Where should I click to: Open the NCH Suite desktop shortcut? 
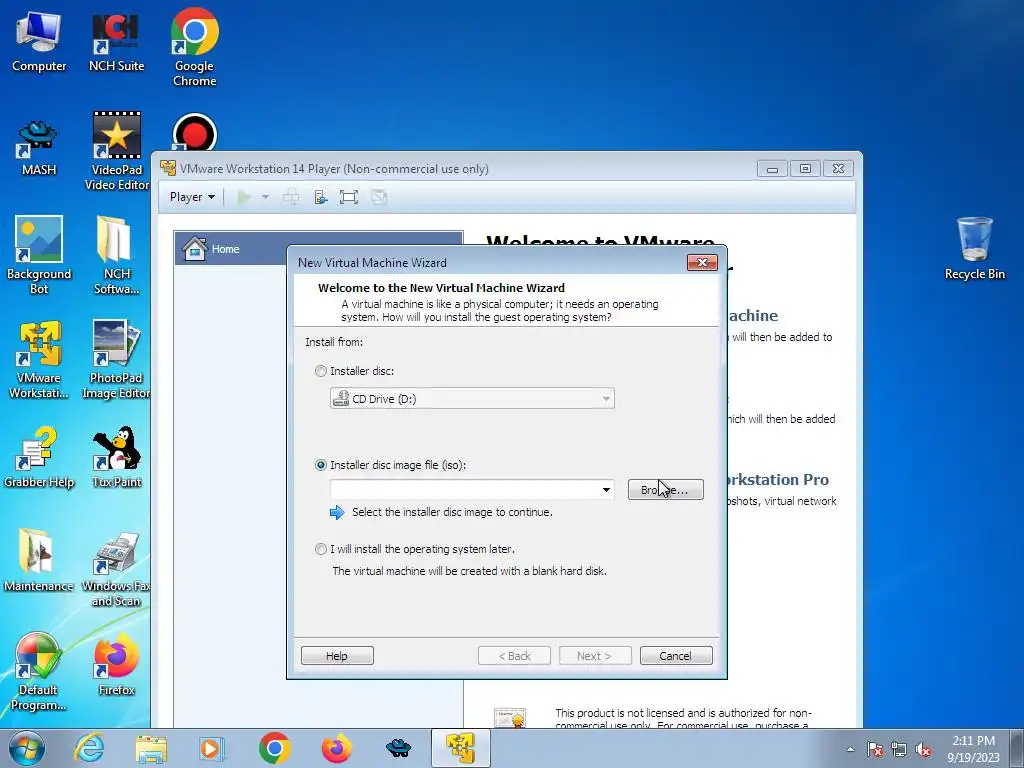click(x=116, y=40)
